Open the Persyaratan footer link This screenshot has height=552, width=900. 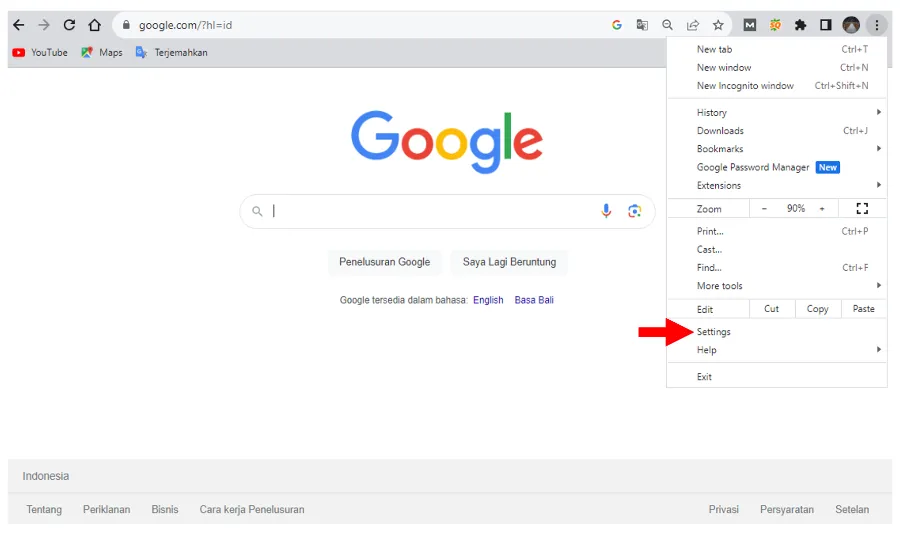(786, 510)
